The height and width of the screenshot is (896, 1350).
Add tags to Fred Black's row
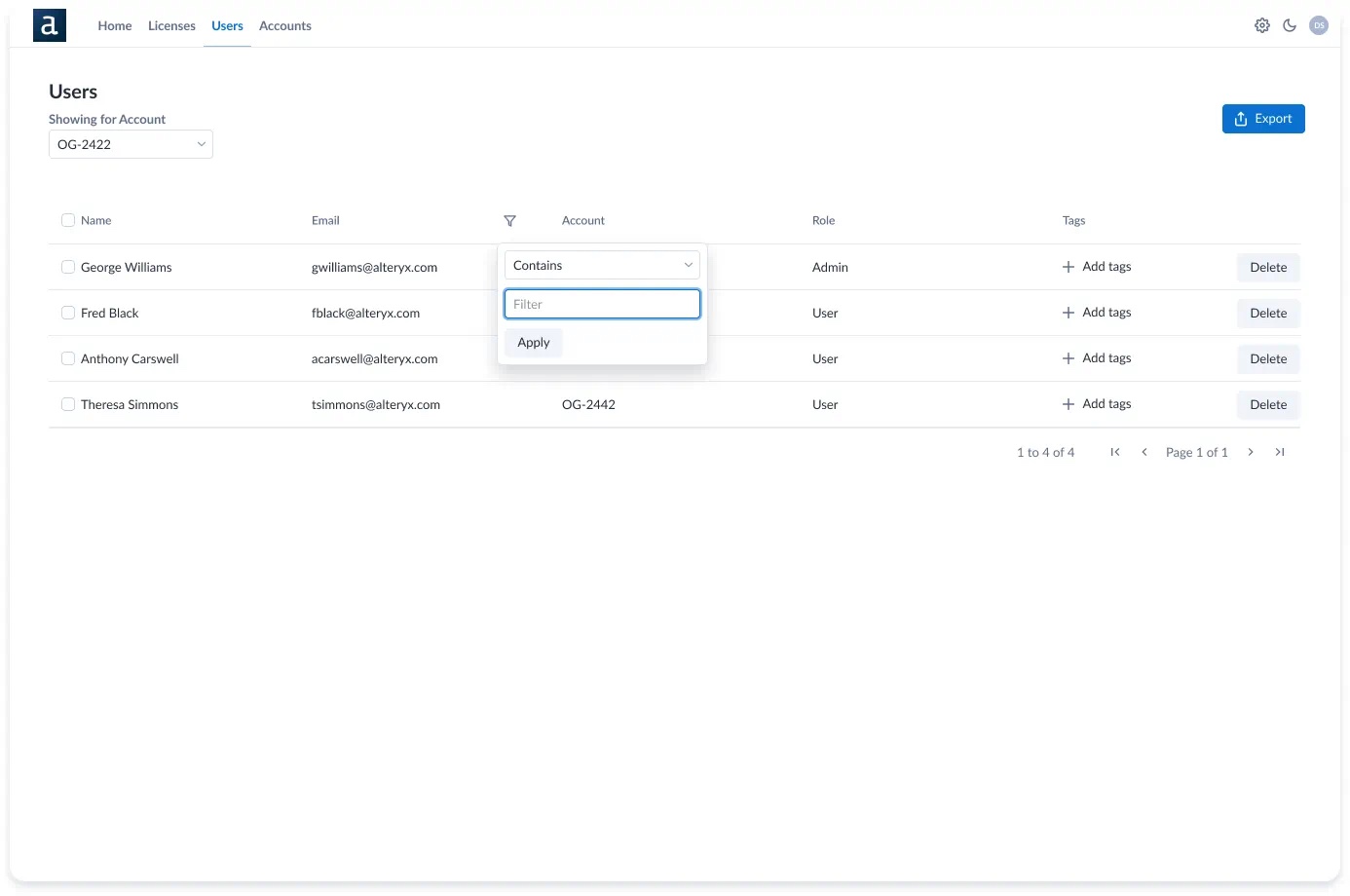point(1097,312)
